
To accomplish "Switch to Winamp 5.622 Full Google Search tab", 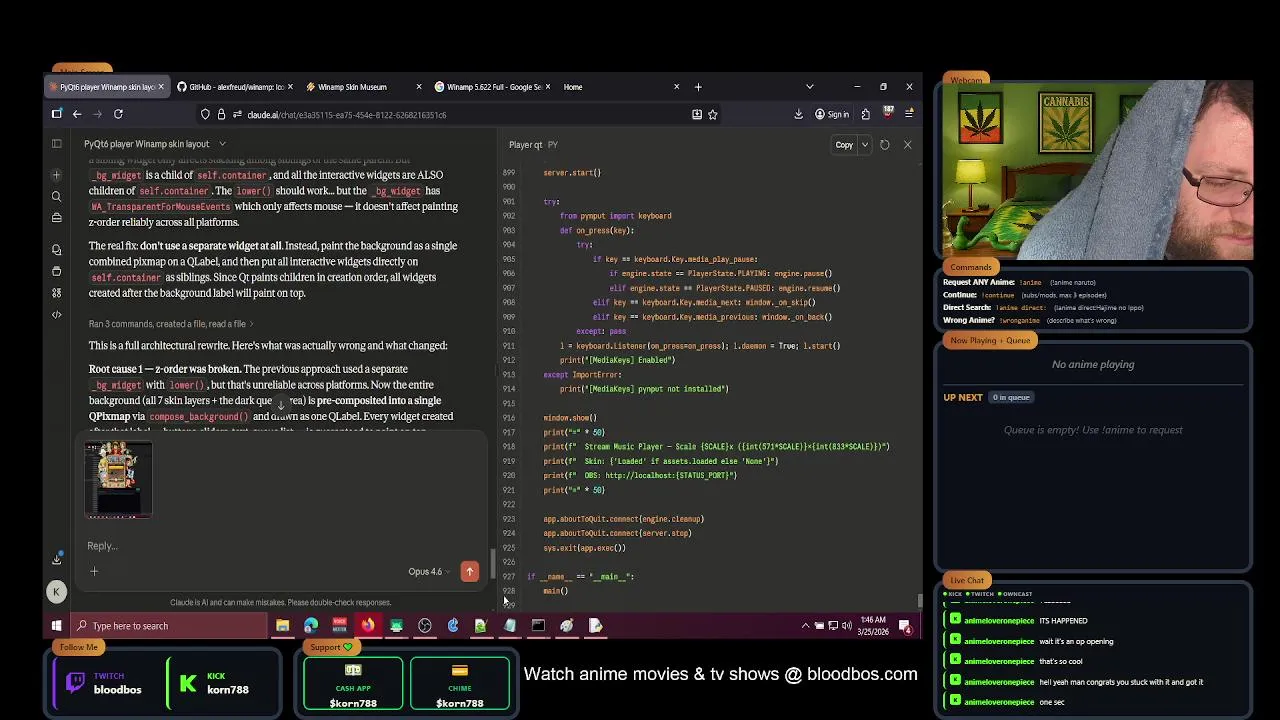I will (x=493, y=87).
